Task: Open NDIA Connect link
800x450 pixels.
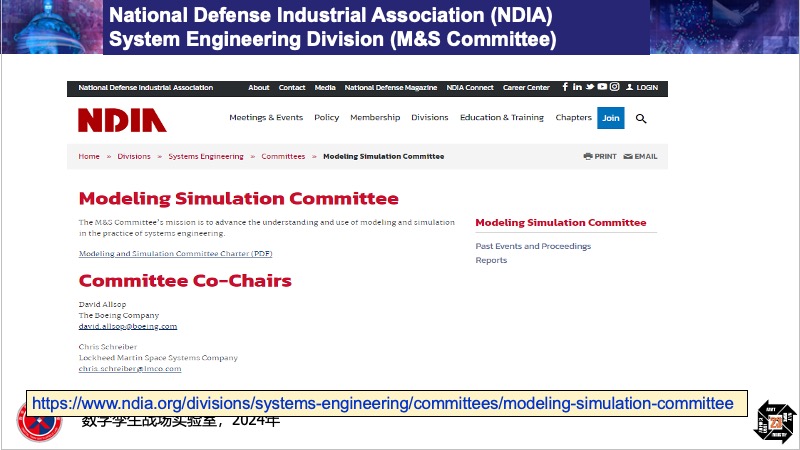Action: click(470, 87)
